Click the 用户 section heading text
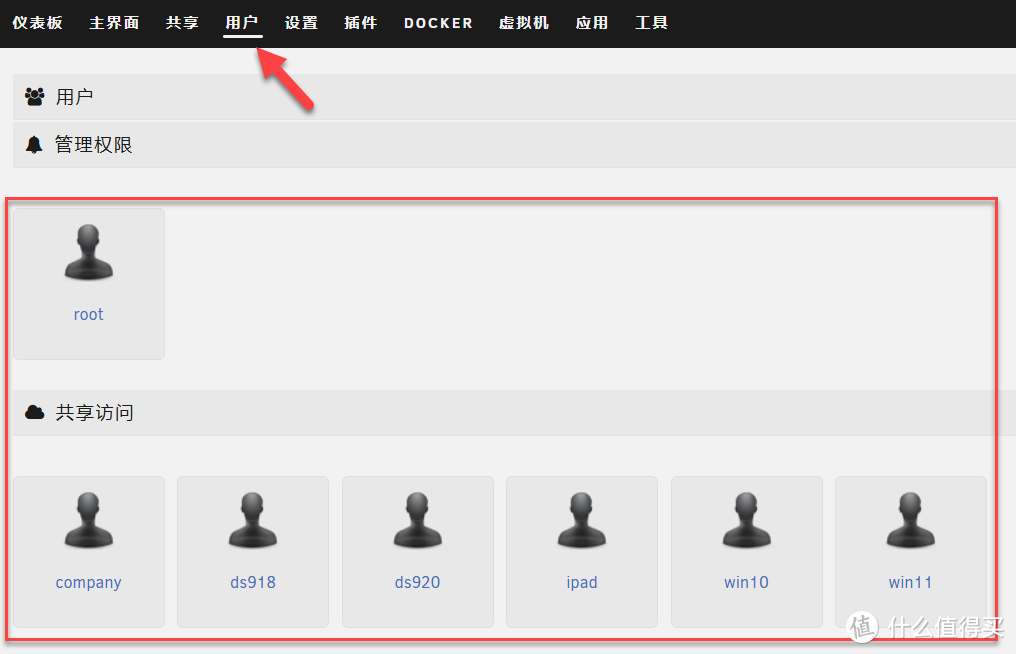The height and width of the screenshot is (654, 1016). [x=75, y=97]
